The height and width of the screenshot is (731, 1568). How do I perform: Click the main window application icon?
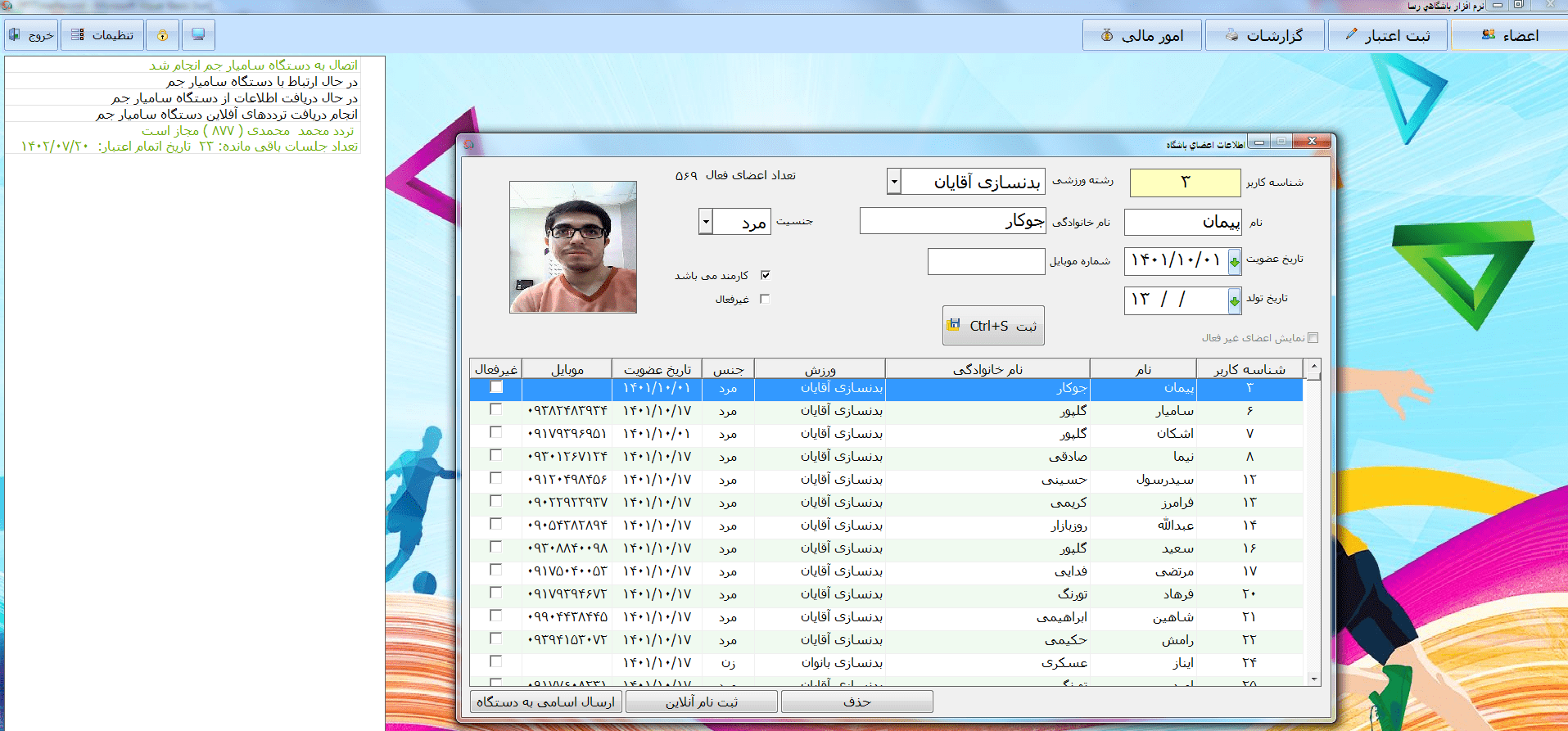click(x=7, y=6)
